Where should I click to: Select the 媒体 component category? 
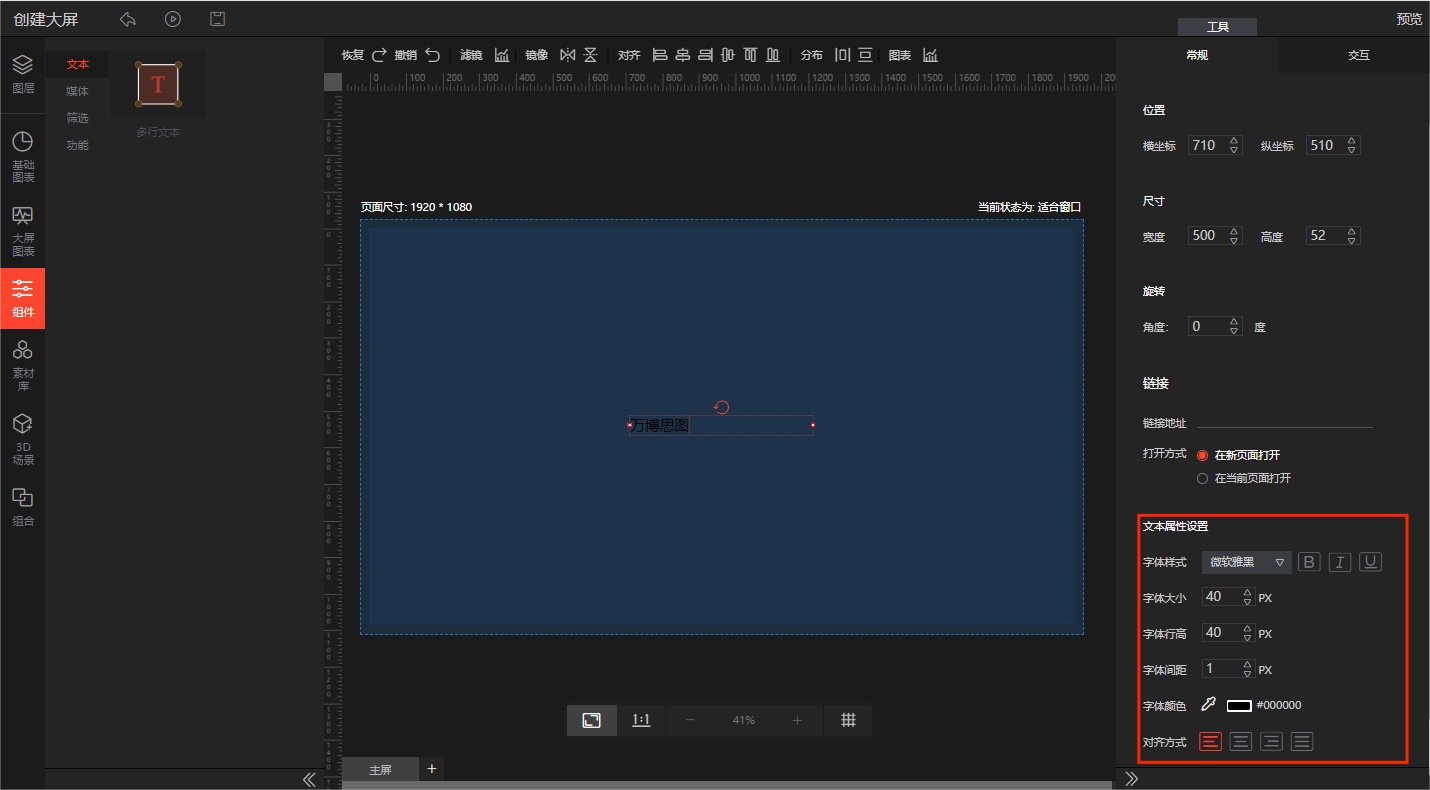pyautogui.click(x=77, y=91)
